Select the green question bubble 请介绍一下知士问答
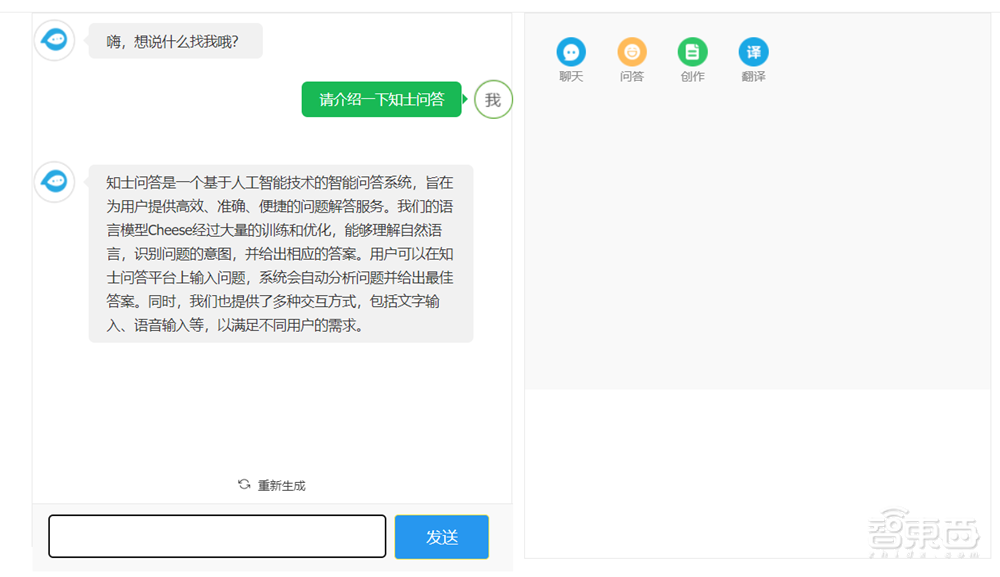The width and height of the screenshot is (1000, 577). 381,100
